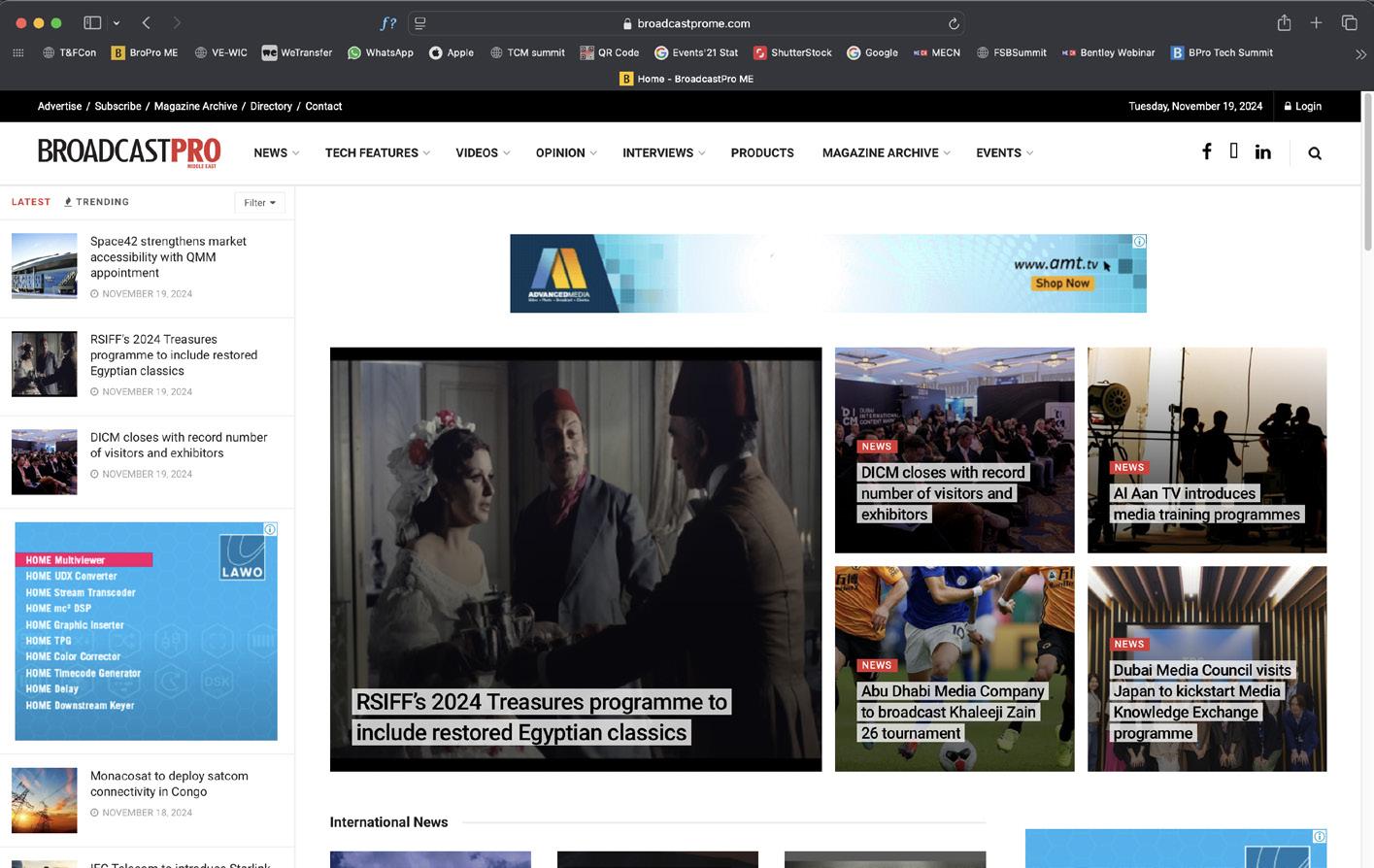Open the TCM summit bookmark

click(x=527, y=52)
